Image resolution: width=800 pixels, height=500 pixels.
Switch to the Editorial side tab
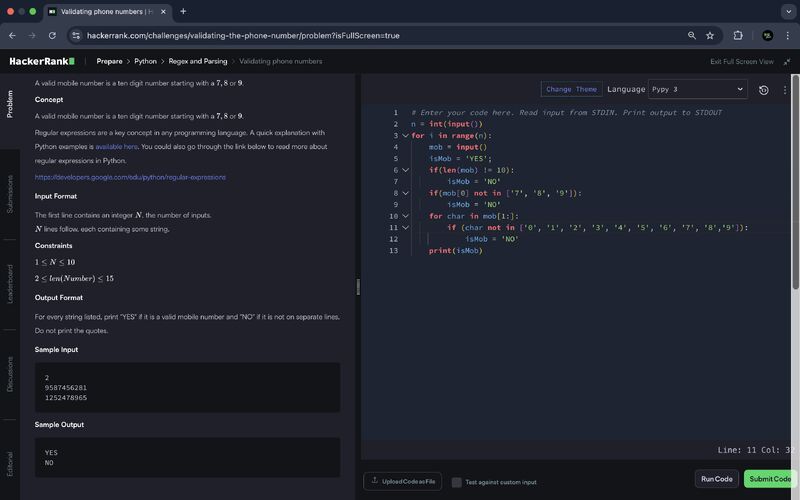(x=10, y=464)
